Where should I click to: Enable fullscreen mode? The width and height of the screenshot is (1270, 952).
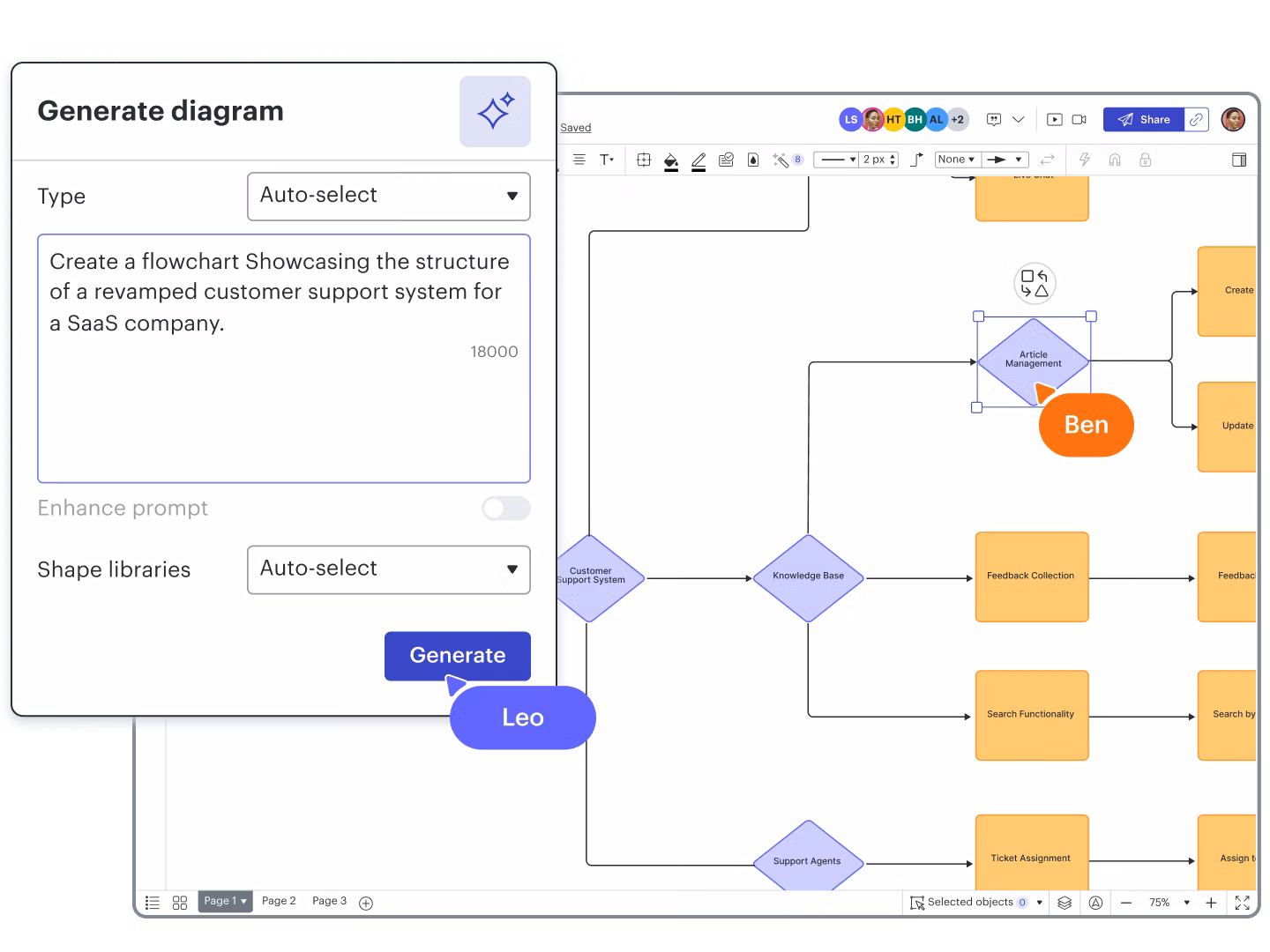(1244, 903)
